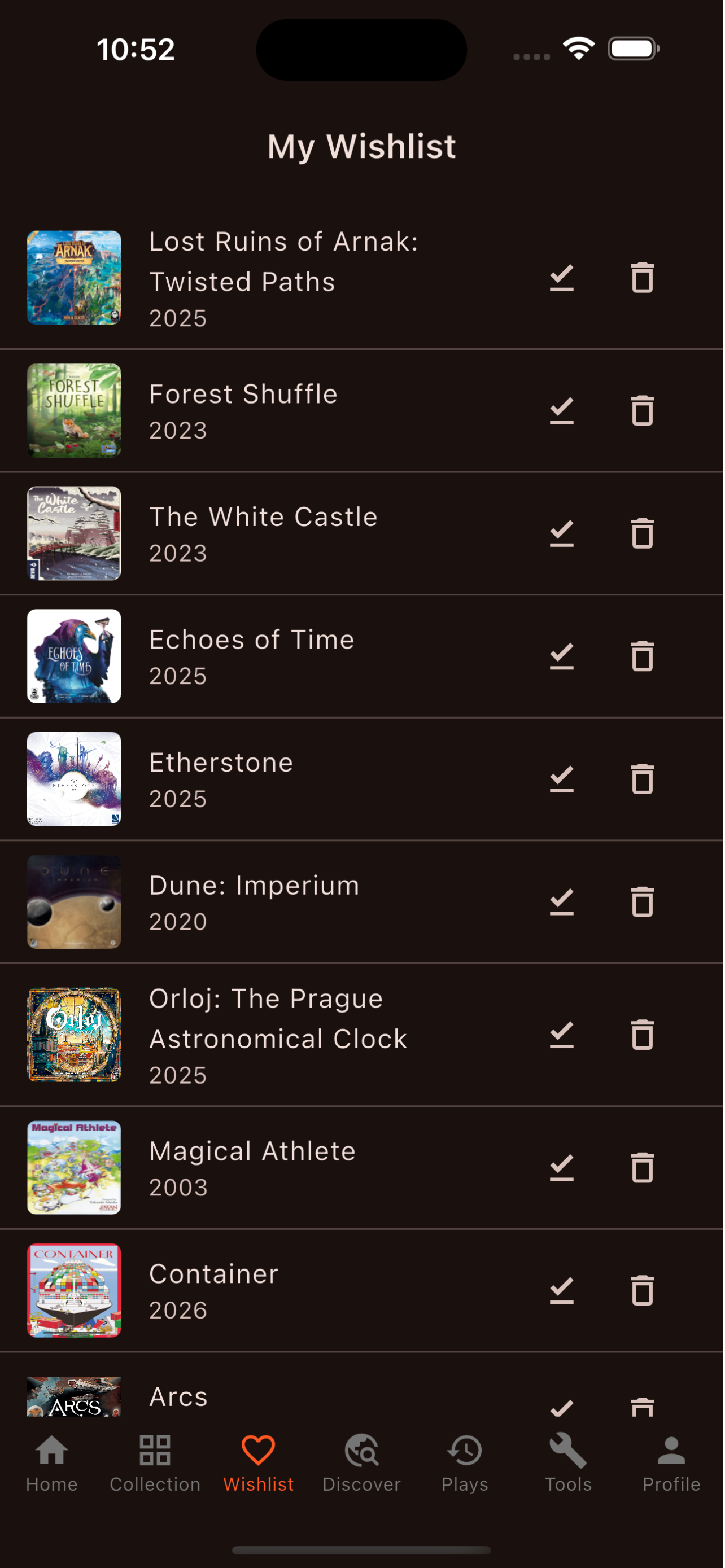Trash the Container wishlist item
The height and width of the screenshot is (1568, 725).
click(x=642, y=1291)
